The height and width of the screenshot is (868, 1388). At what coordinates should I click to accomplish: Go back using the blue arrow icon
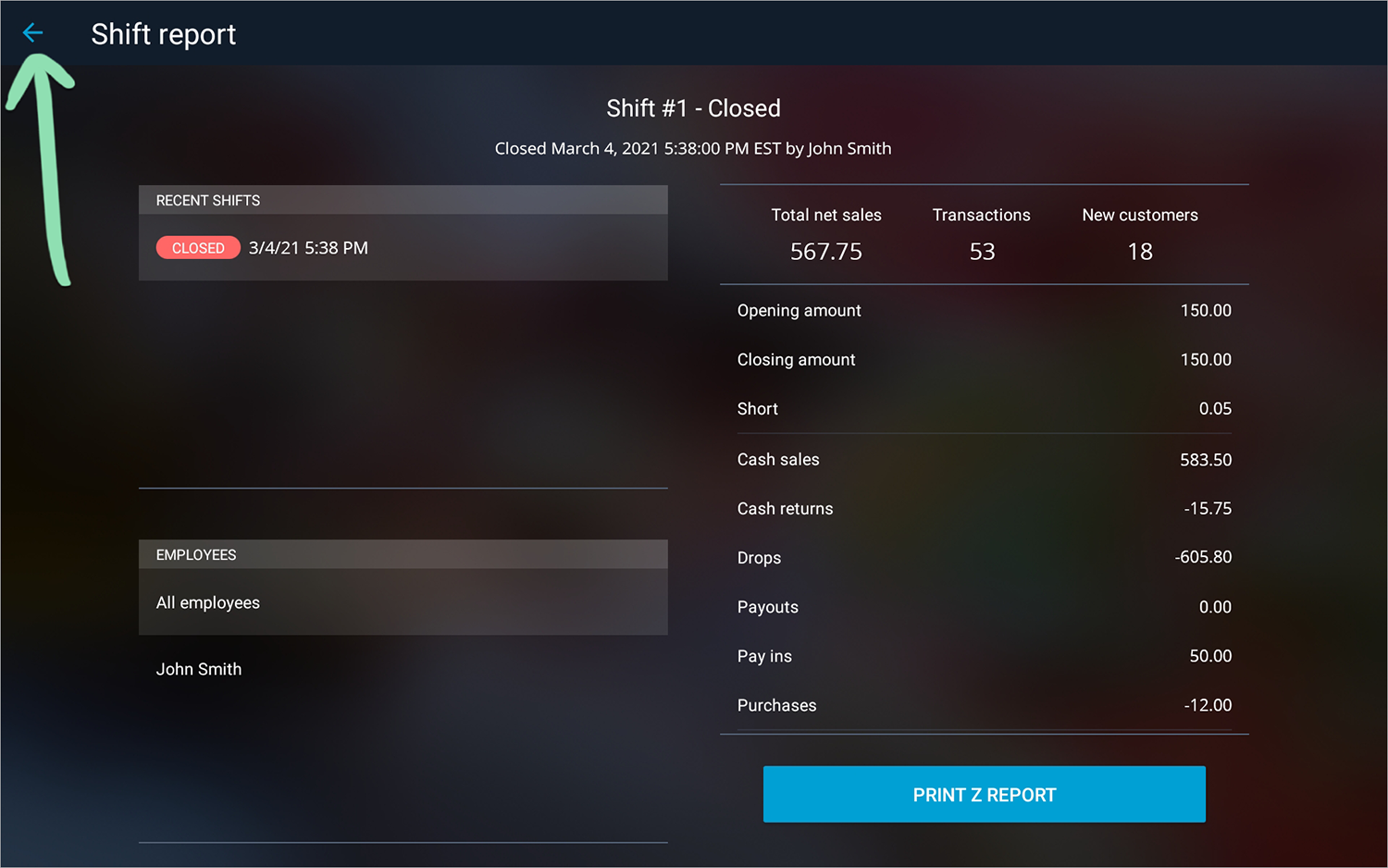pyautogui.click(x=32, y=32)
